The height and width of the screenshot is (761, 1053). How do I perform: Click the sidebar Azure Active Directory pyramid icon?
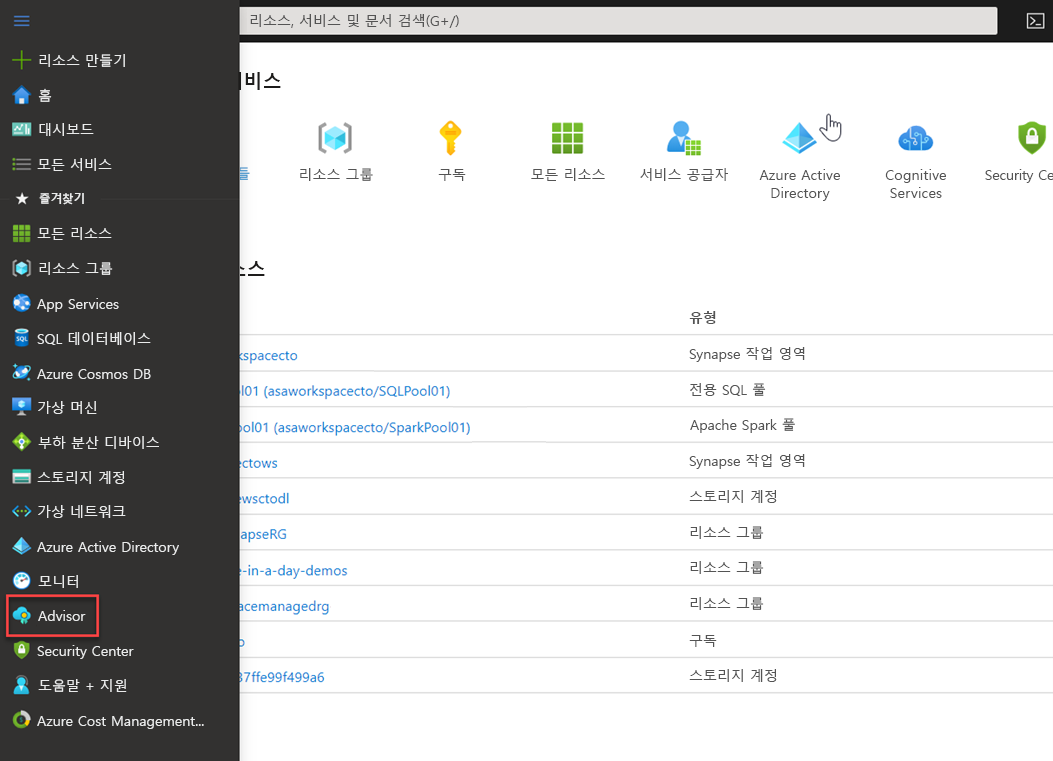pyautogui.click(x=21, y=546)
